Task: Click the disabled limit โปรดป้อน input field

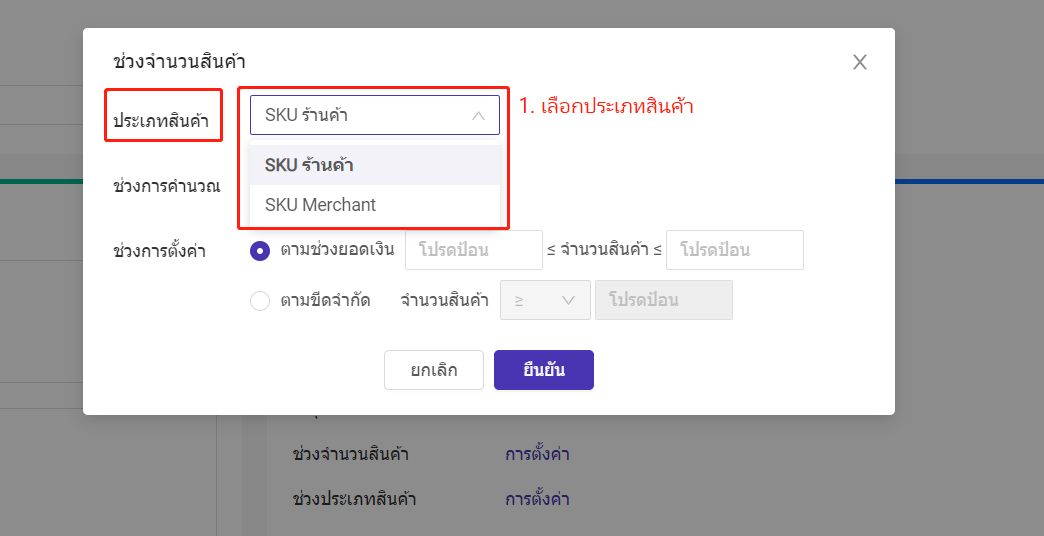Action: (x=664, y=300)
